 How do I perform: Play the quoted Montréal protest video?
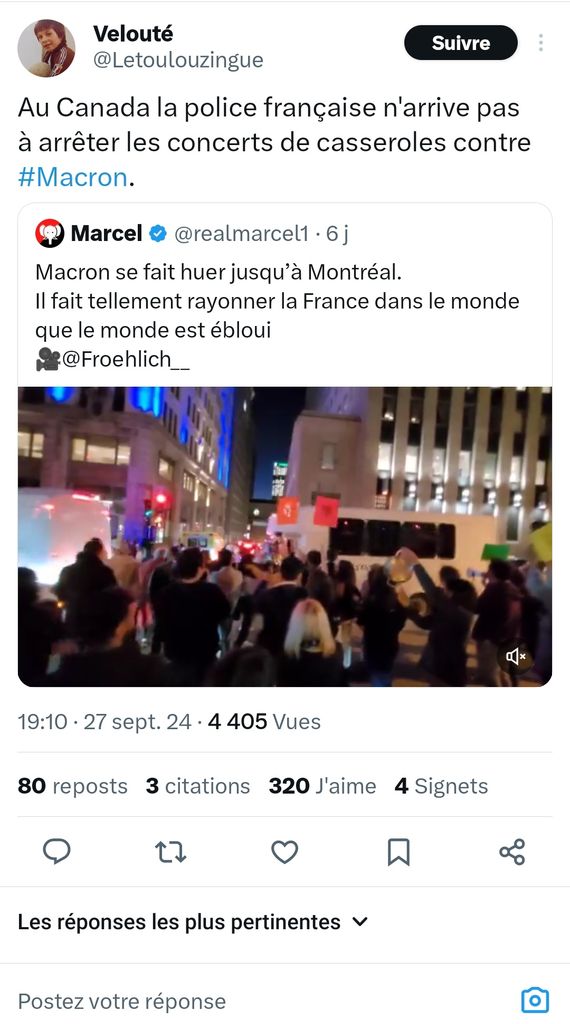click(x=285, y=536)
